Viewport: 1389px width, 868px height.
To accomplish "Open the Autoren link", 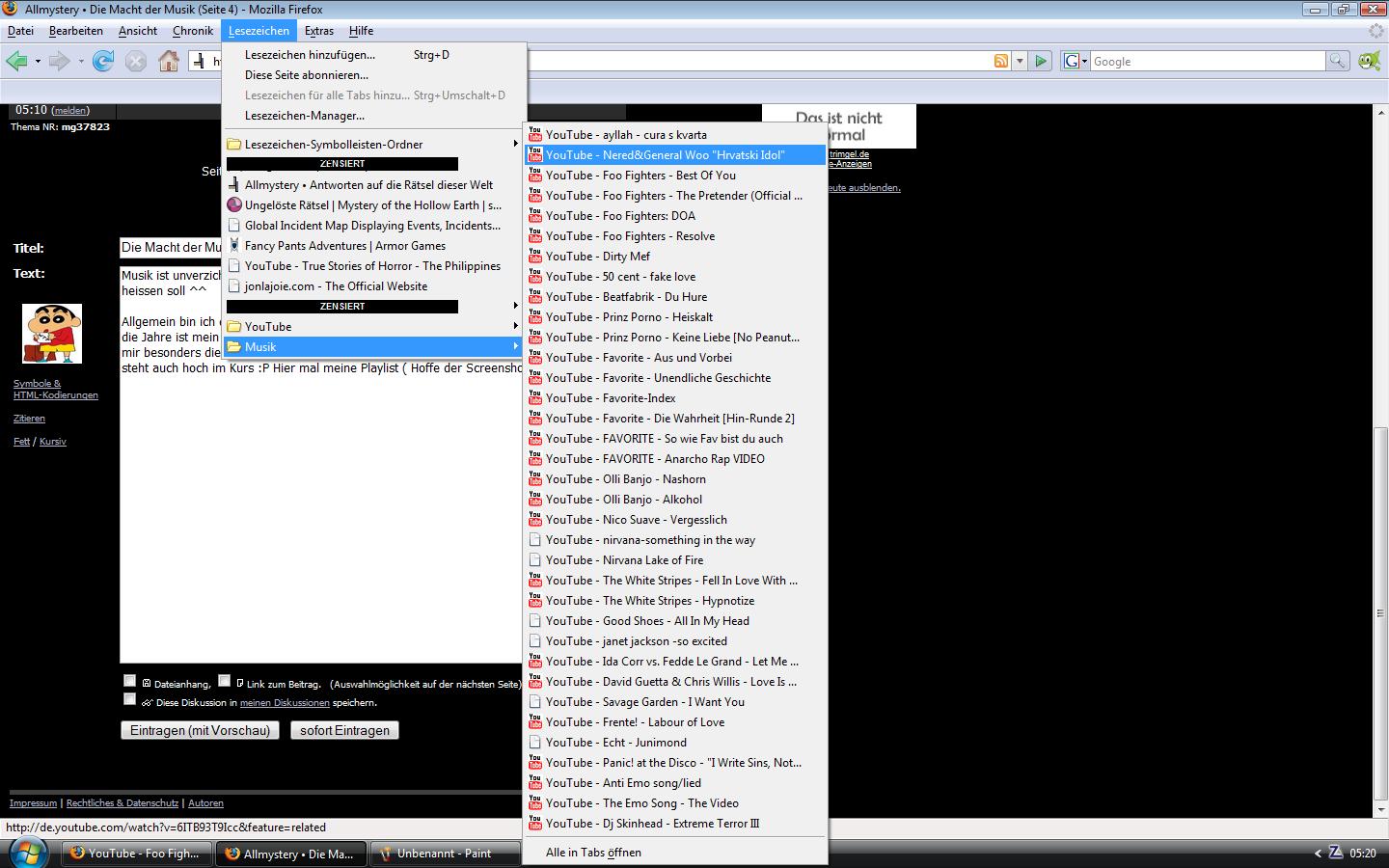I will (205, 802).
